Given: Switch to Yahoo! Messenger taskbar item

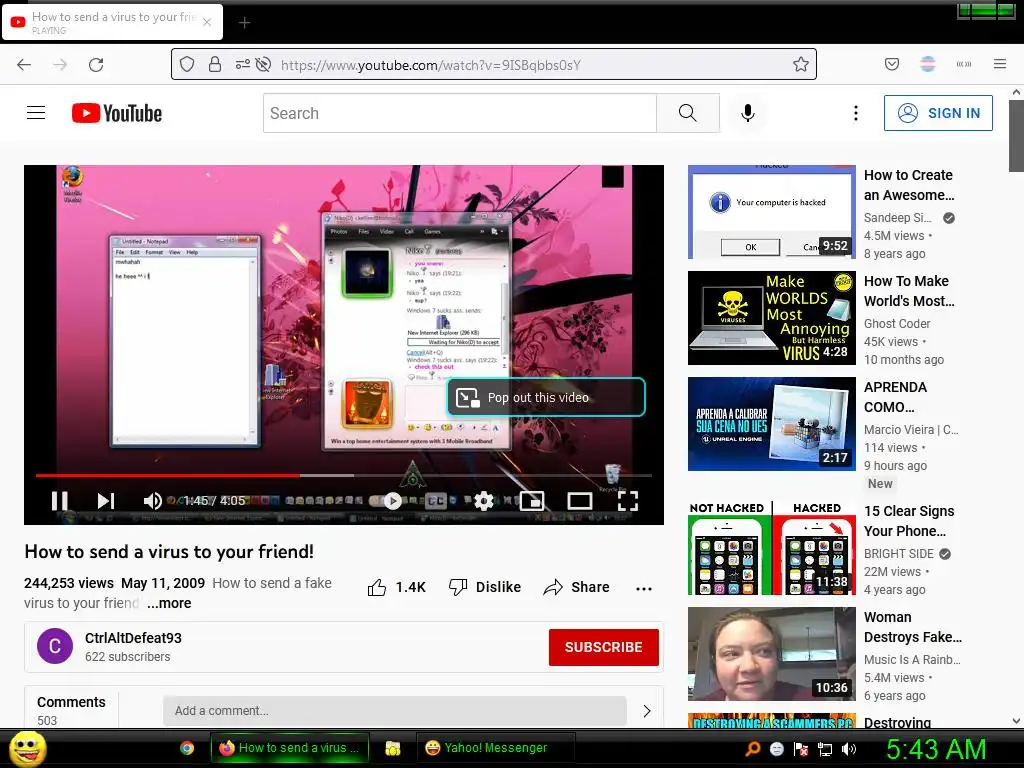Looking at the screenshot, I should [x=495, y=748].
